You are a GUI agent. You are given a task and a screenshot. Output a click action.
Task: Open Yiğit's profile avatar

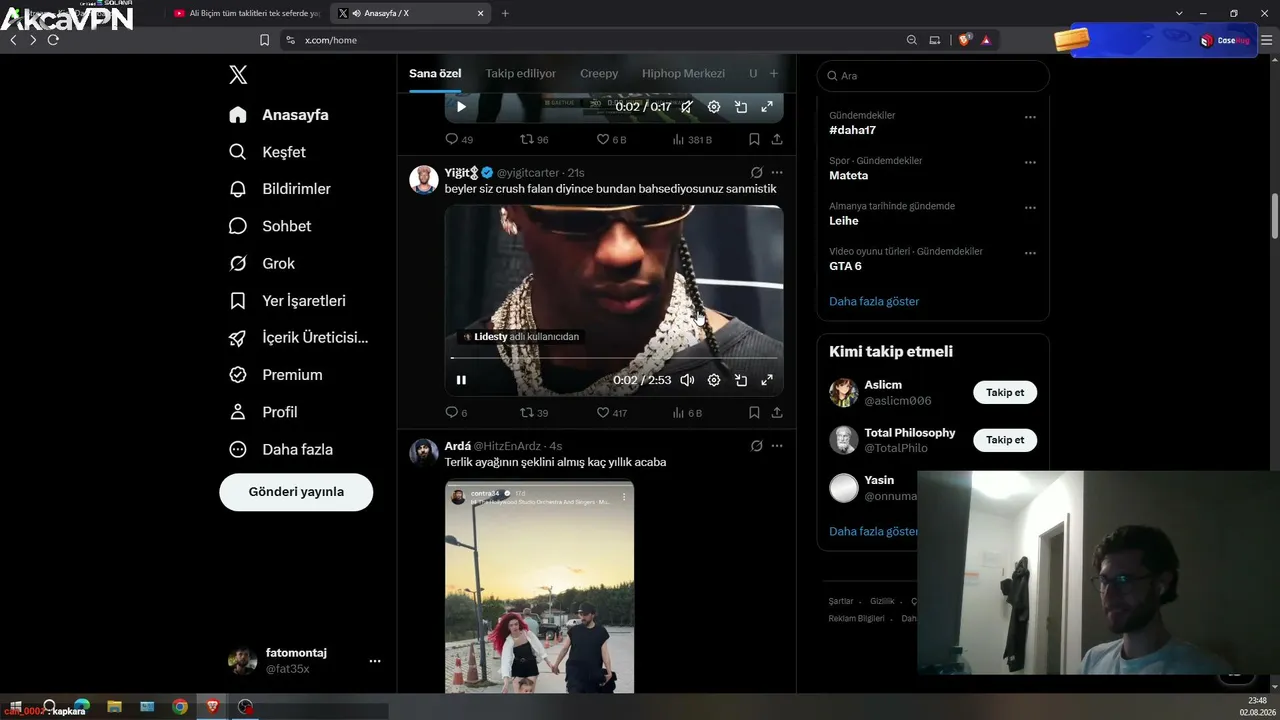[424, 180]
